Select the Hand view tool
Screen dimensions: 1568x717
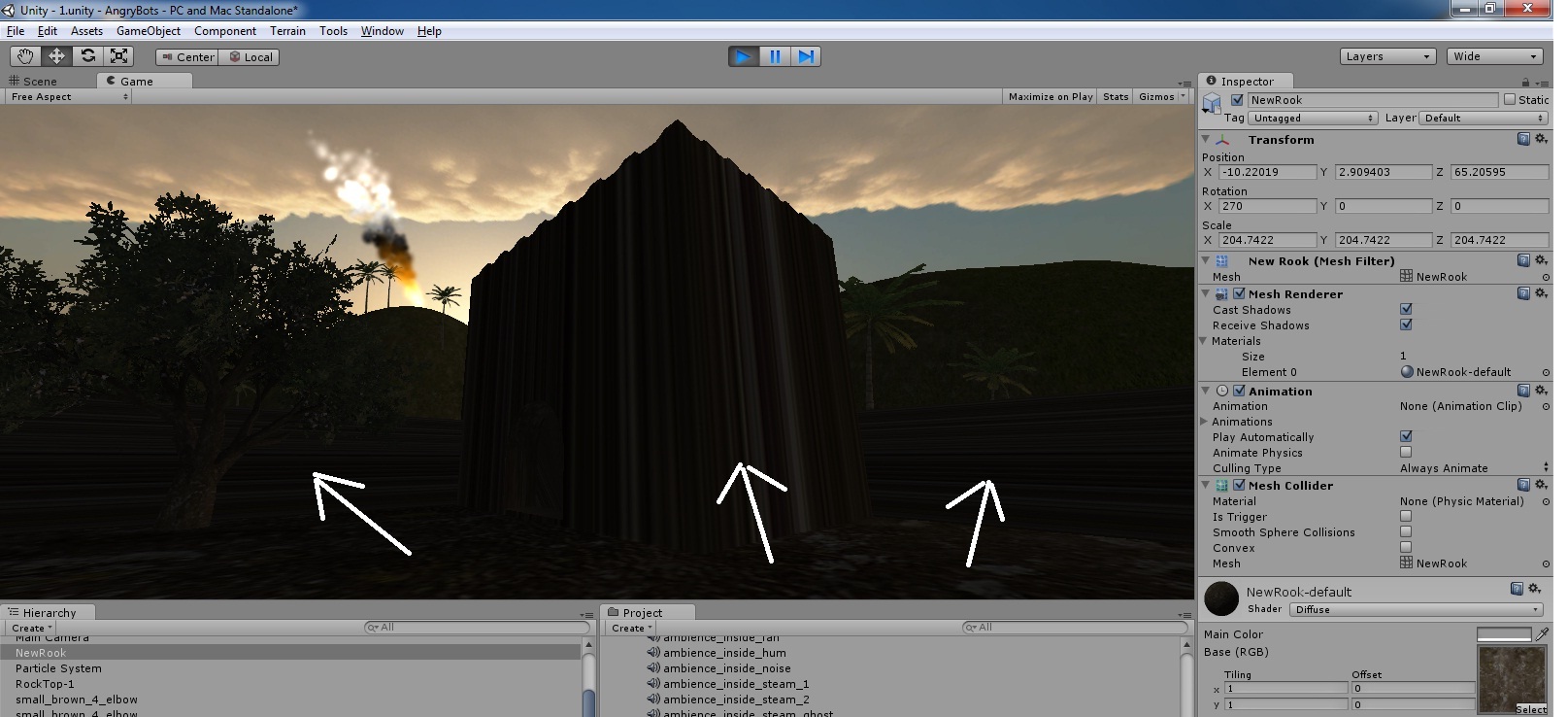pyautogui.click(x=25, y=56)
